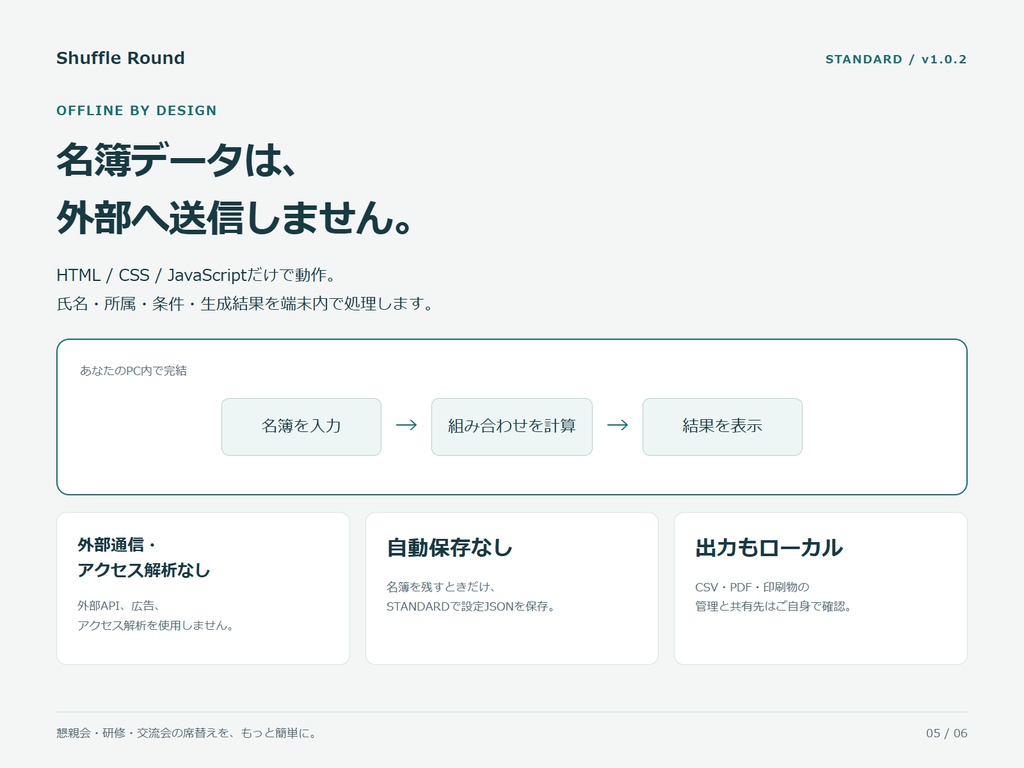1024x768 pixels.
Task: Click the 出力もローカル card heading
Action: (x=769, y=547)
